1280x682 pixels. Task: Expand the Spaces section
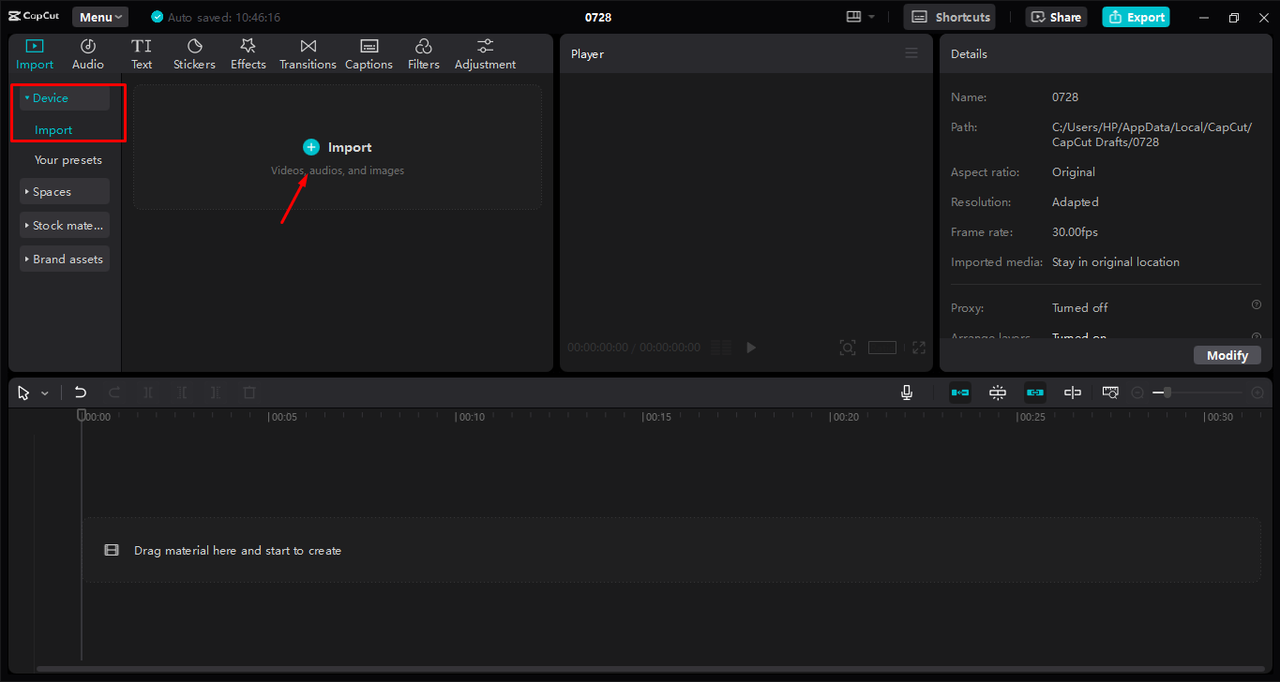coord(64,192)
